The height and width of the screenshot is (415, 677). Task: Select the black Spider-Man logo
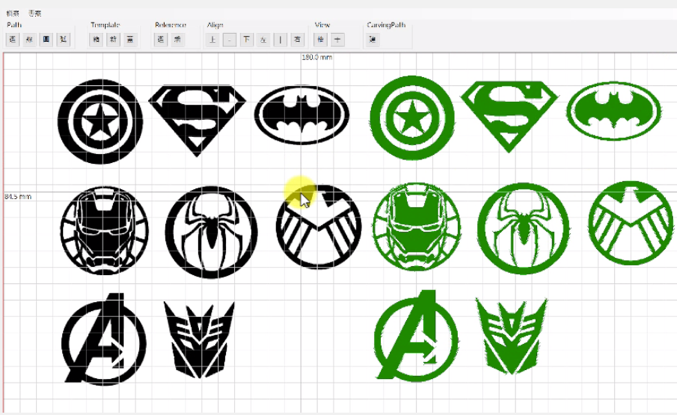(x=211, y=232)
